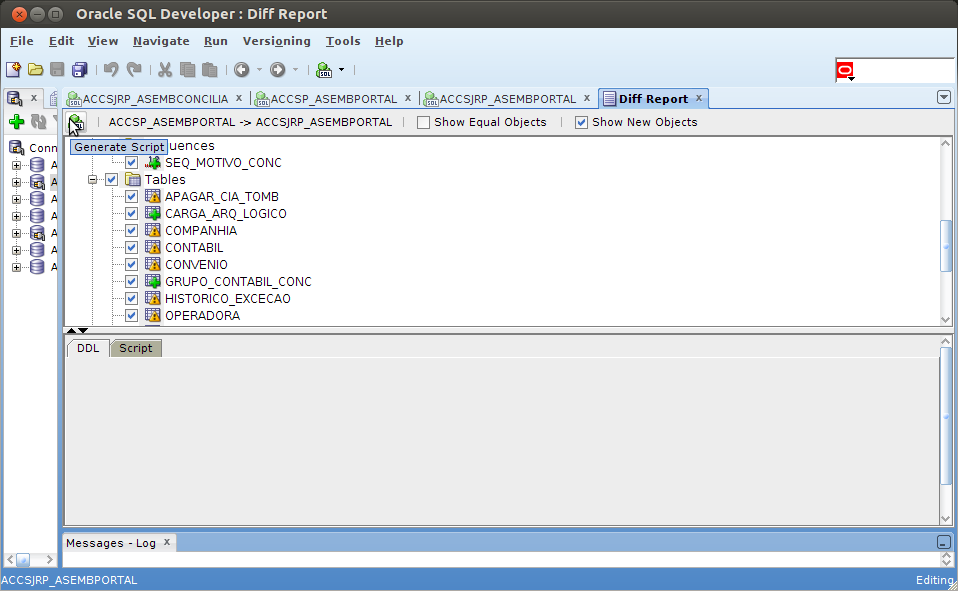
Task: Switch to the ACCSJRP_ASEMBPORTAL worksheet tab
Action: point(507,99)
